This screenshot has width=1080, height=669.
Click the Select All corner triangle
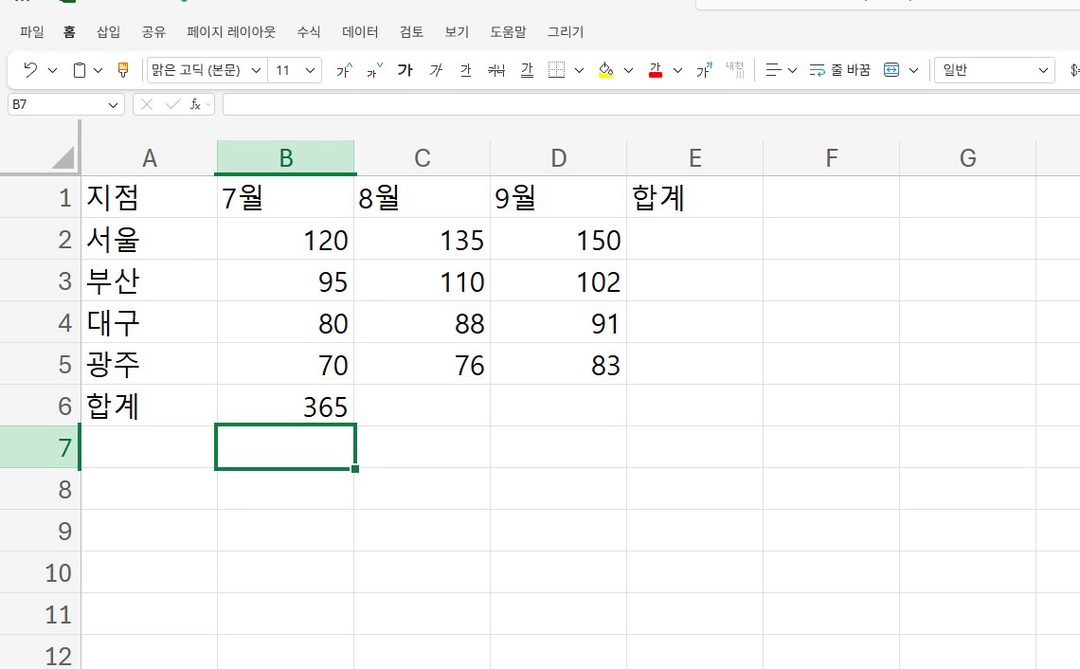[63, 158]
